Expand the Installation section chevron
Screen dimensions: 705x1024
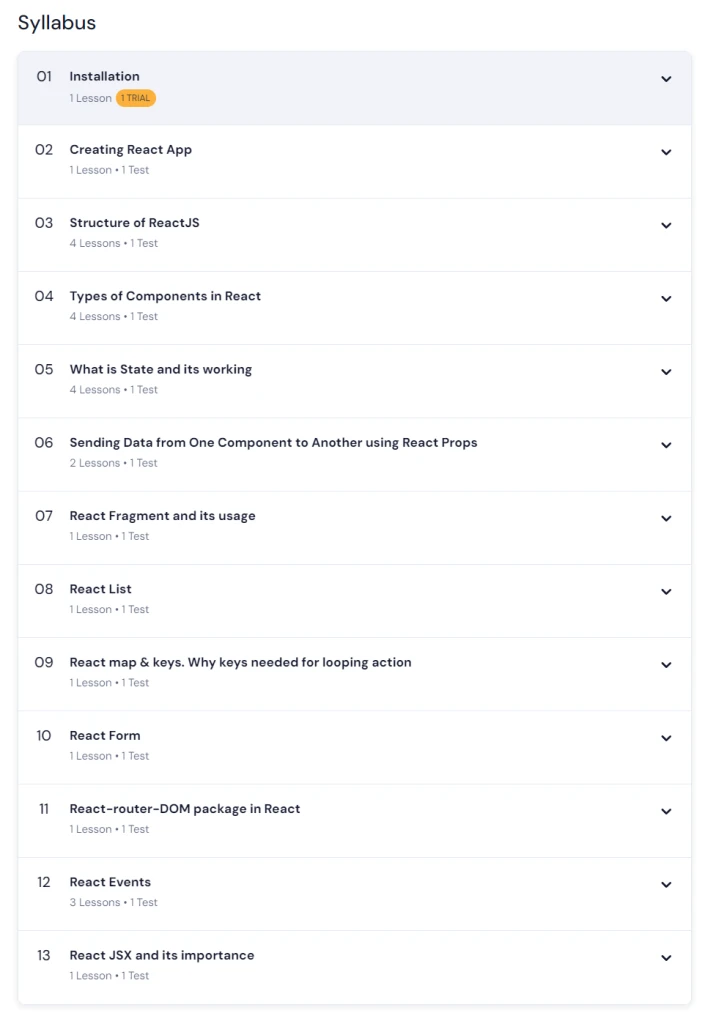pyautogui.click(x=666, y=79)
